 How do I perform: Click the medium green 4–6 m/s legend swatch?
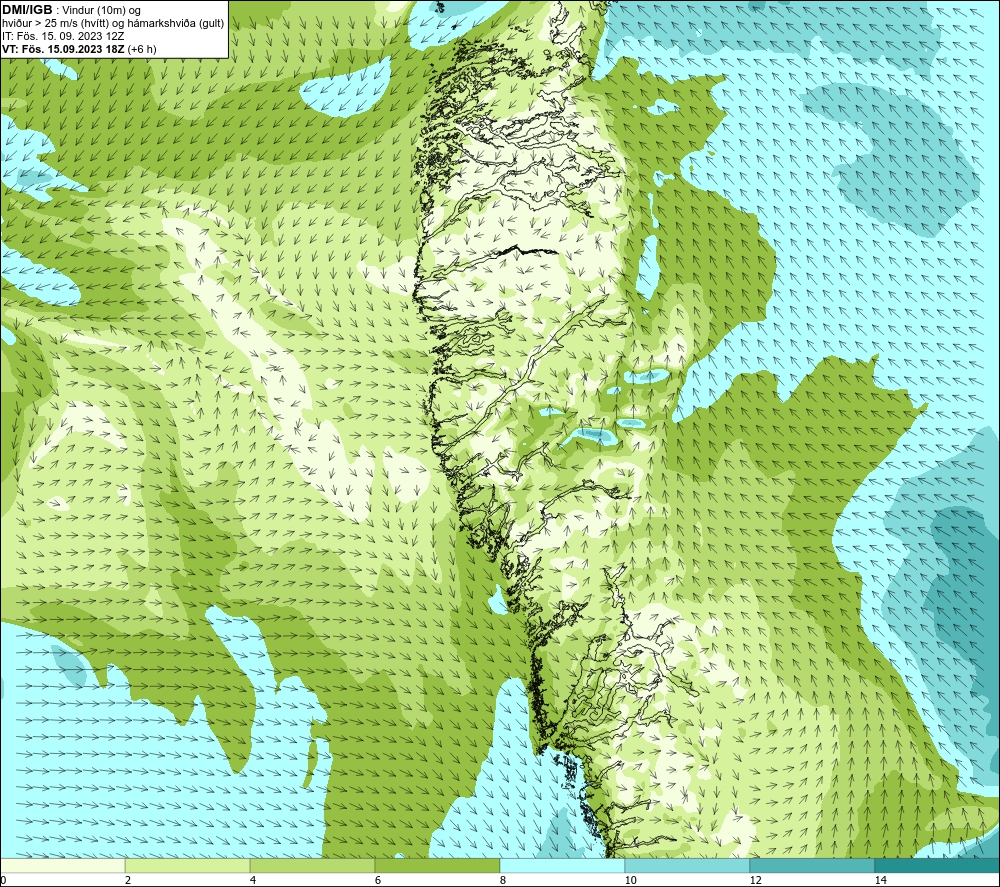312,865
